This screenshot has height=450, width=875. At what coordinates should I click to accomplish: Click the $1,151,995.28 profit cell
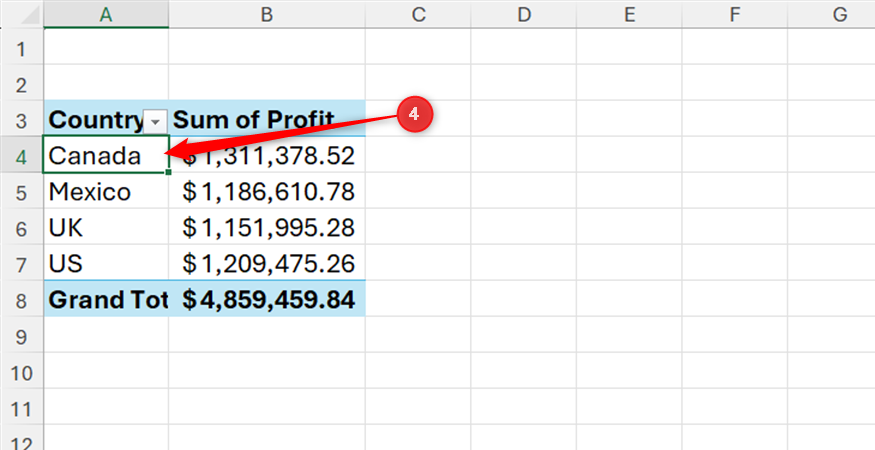(267, 227)
